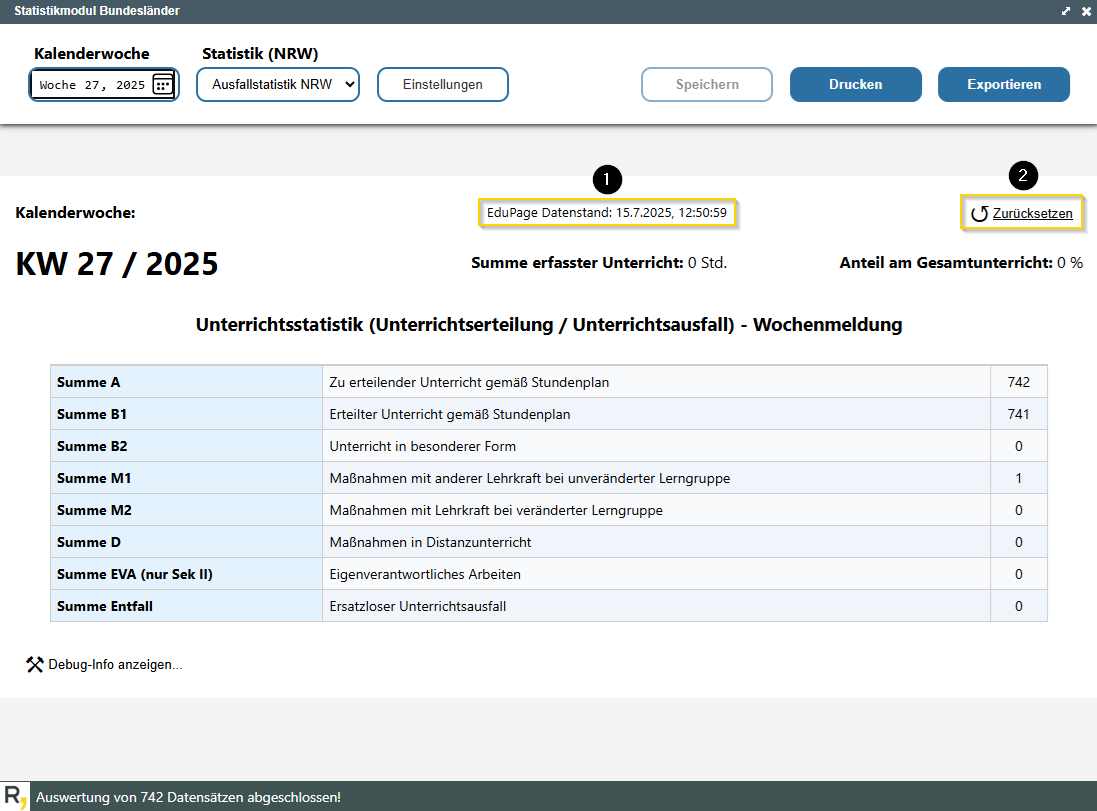Click the Summe D row label
Image resolution: width=1097 pixels, height=811 pixels.
(89, 542)
